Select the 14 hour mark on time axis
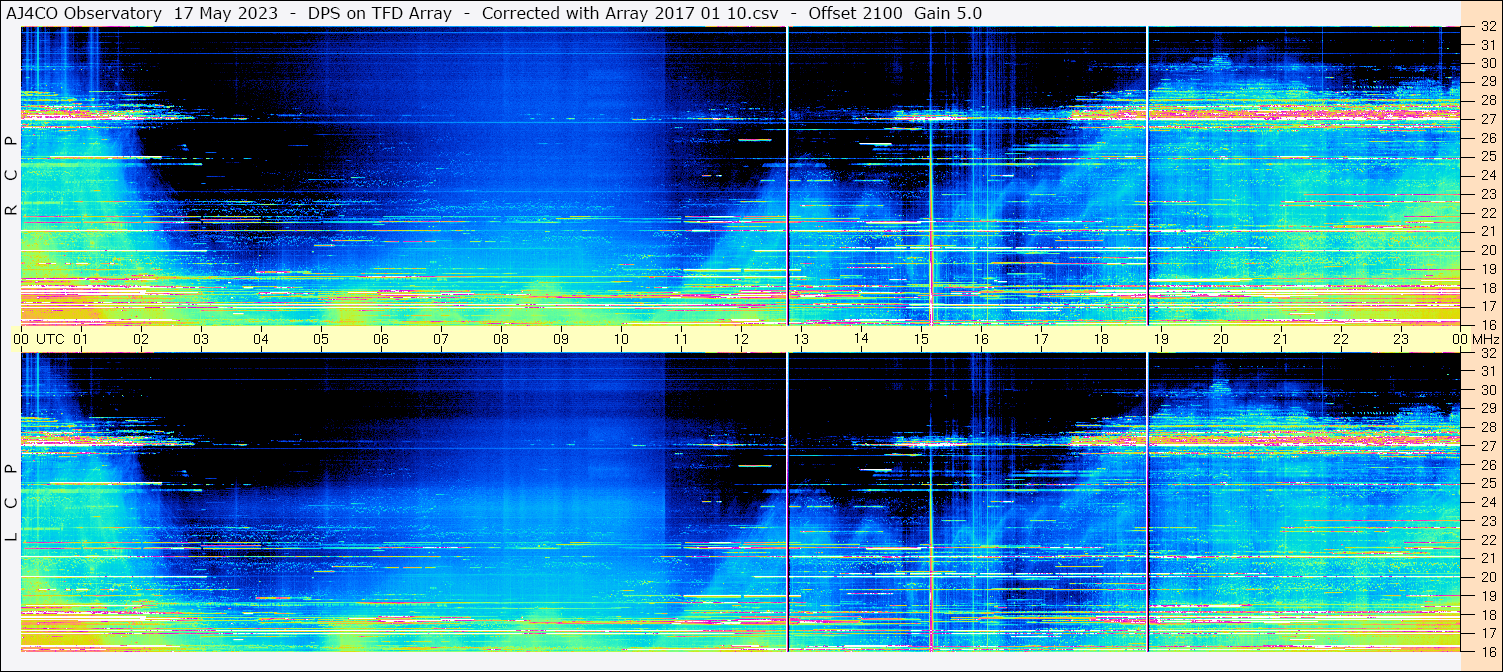 pos(861,339)
